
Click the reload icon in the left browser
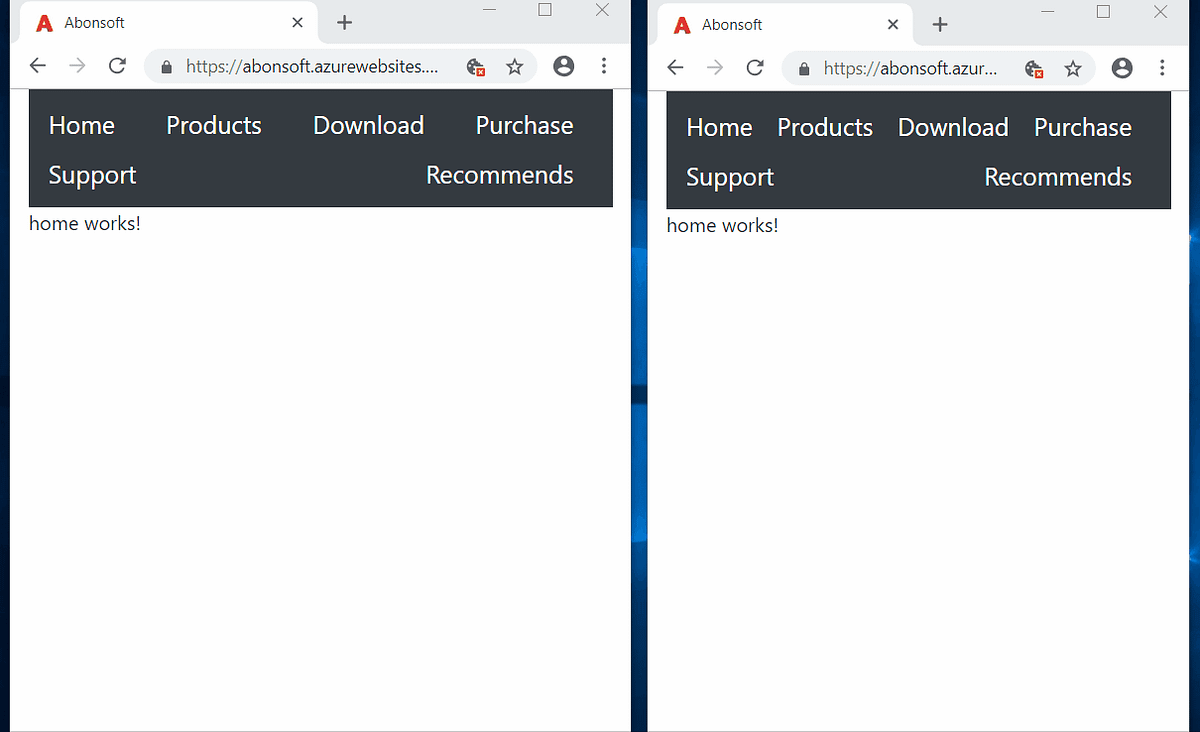(117, 65)
